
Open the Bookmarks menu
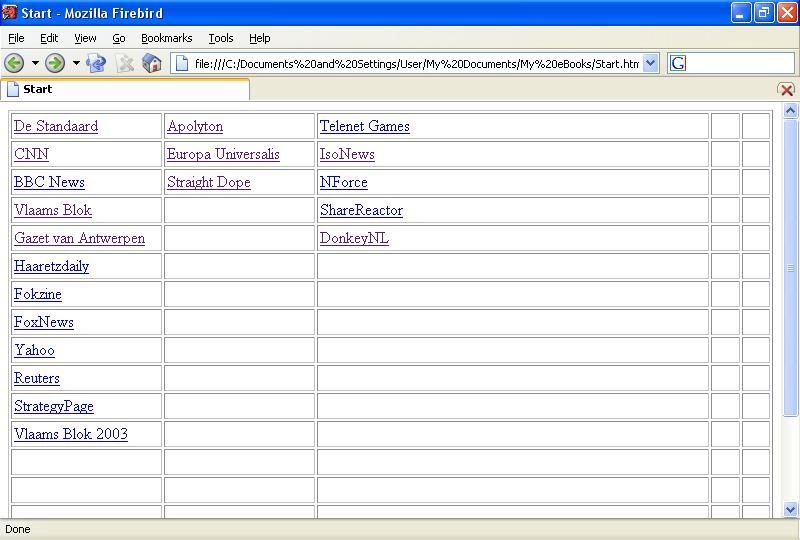tap(166, 38)
